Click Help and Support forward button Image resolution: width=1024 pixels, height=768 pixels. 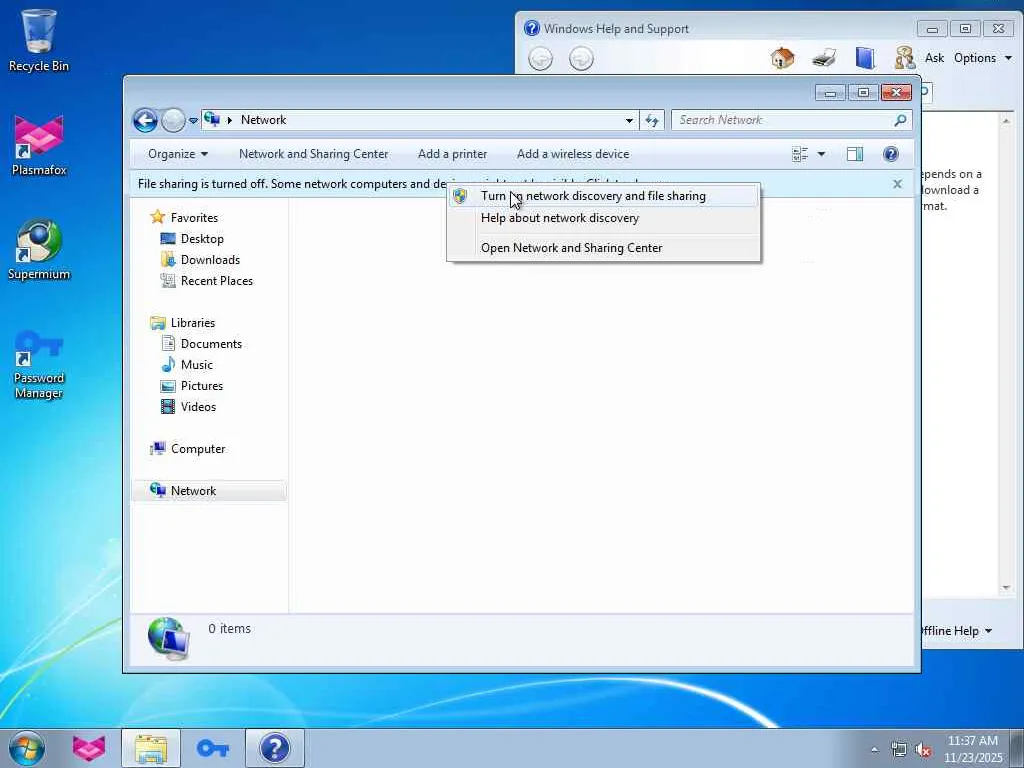pyautogui.click(x=581, y=59)
